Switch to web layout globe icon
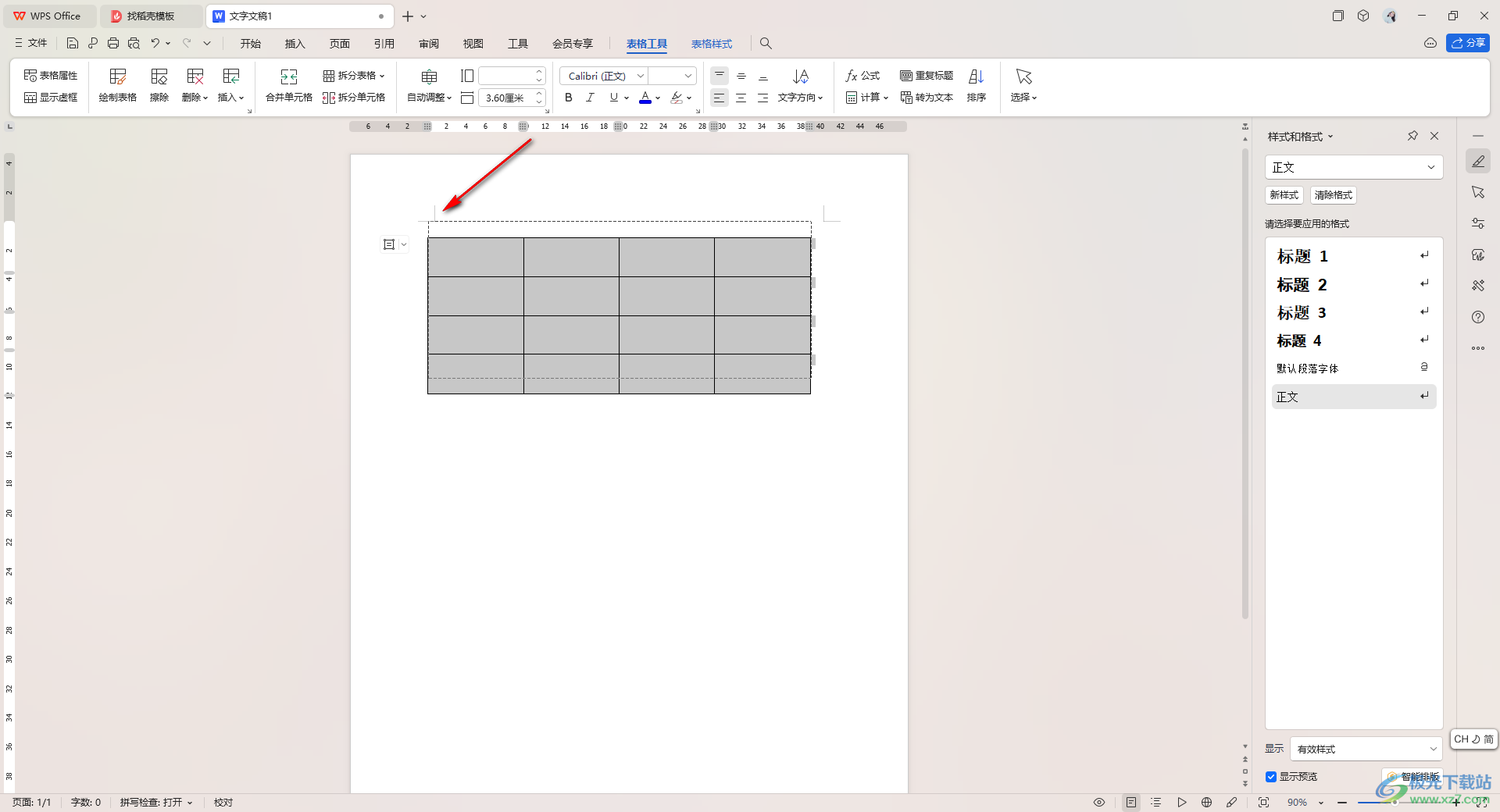 click(1207, 802)
